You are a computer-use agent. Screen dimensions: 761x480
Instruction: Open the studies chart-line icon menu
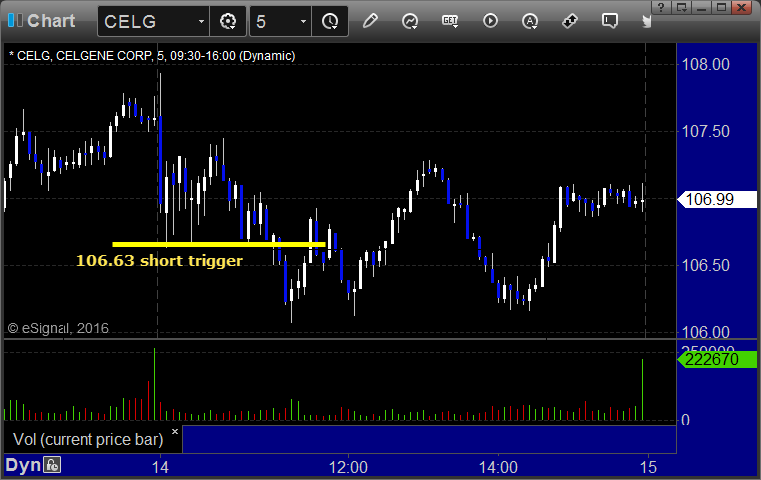410,21
